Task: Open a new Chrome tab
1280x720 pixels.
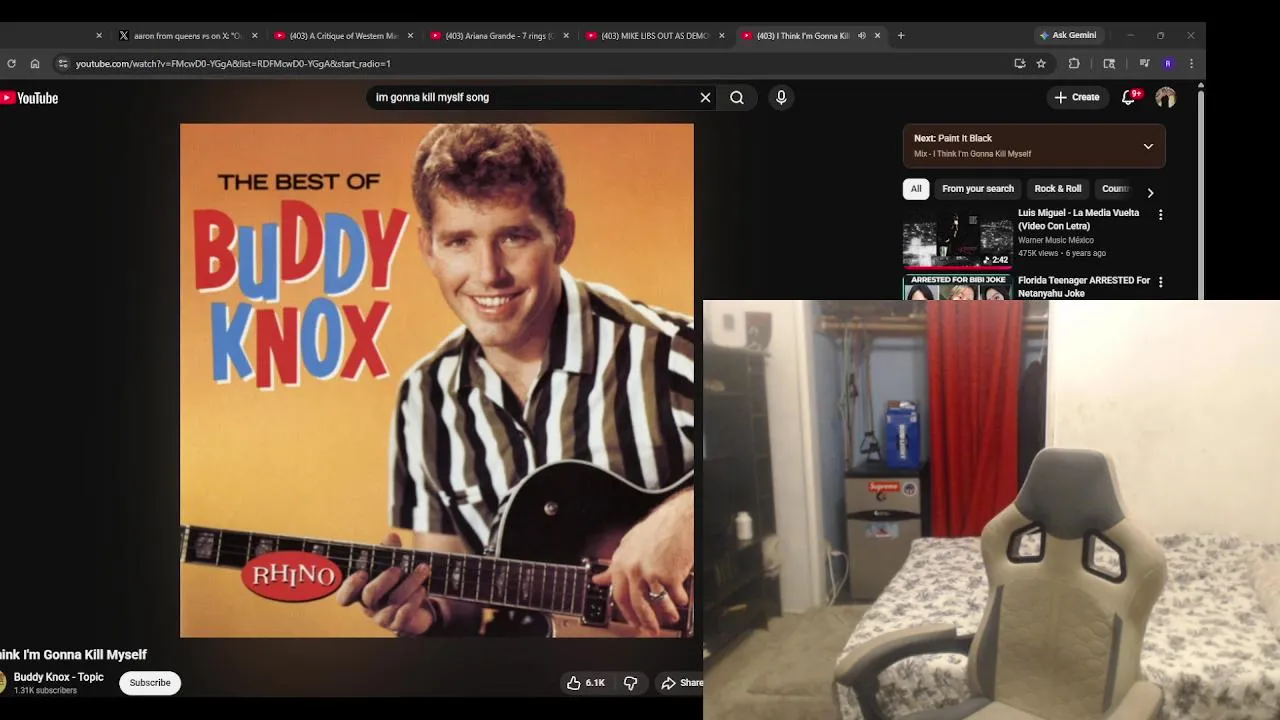Action: point(901,36)
